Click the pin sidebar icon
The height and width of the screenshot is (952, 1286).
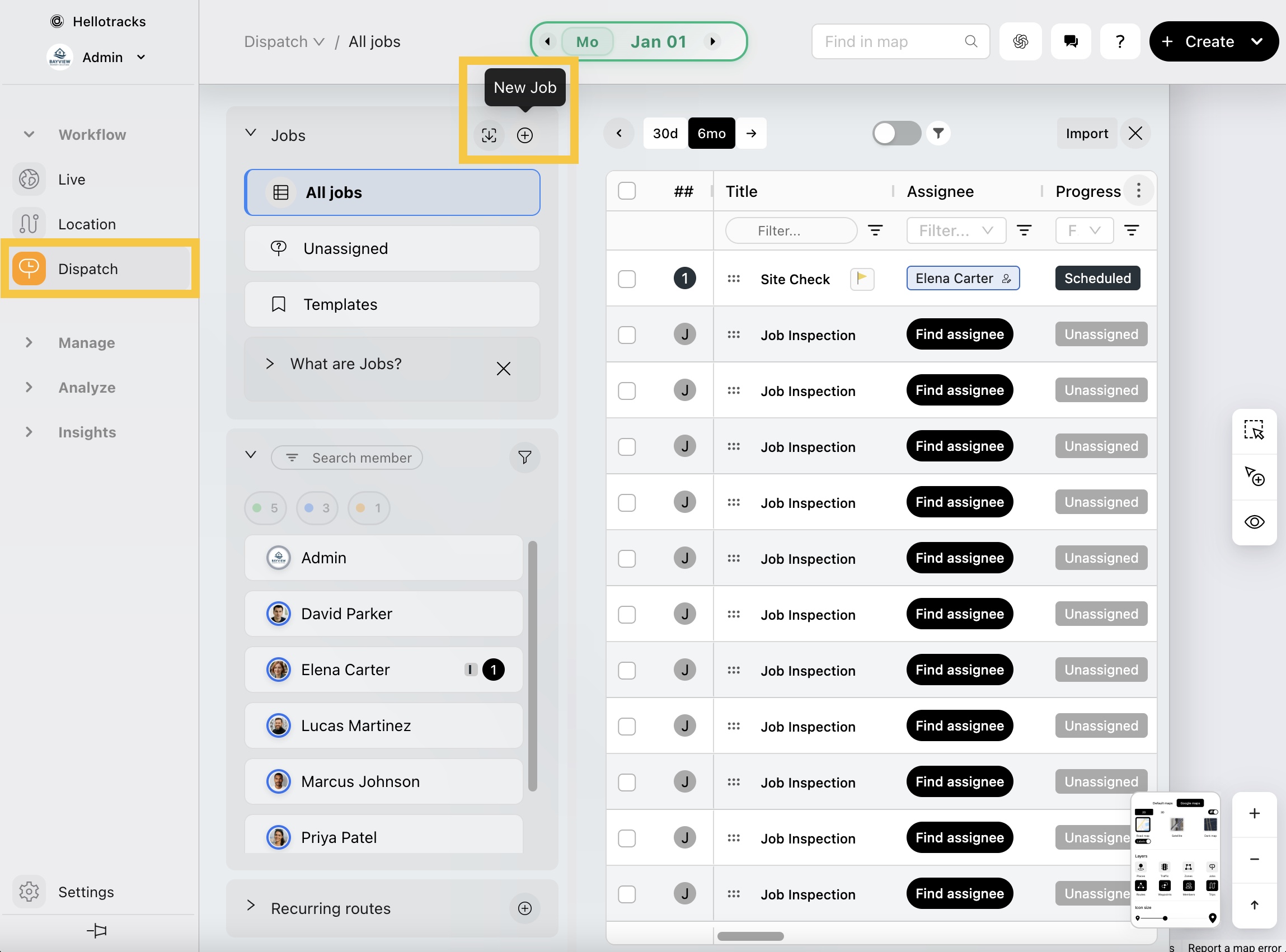97,930
